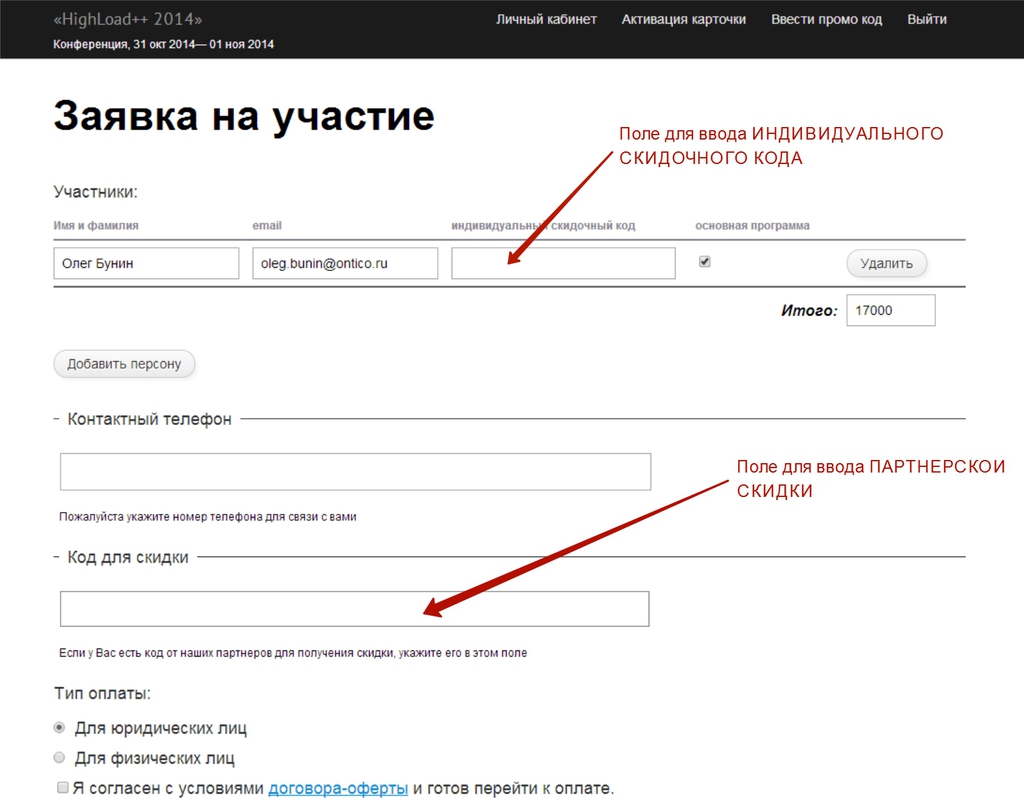Uncheck the основная программа checkbox
This screenshot has height=798, width=1024.
point(705,262)
